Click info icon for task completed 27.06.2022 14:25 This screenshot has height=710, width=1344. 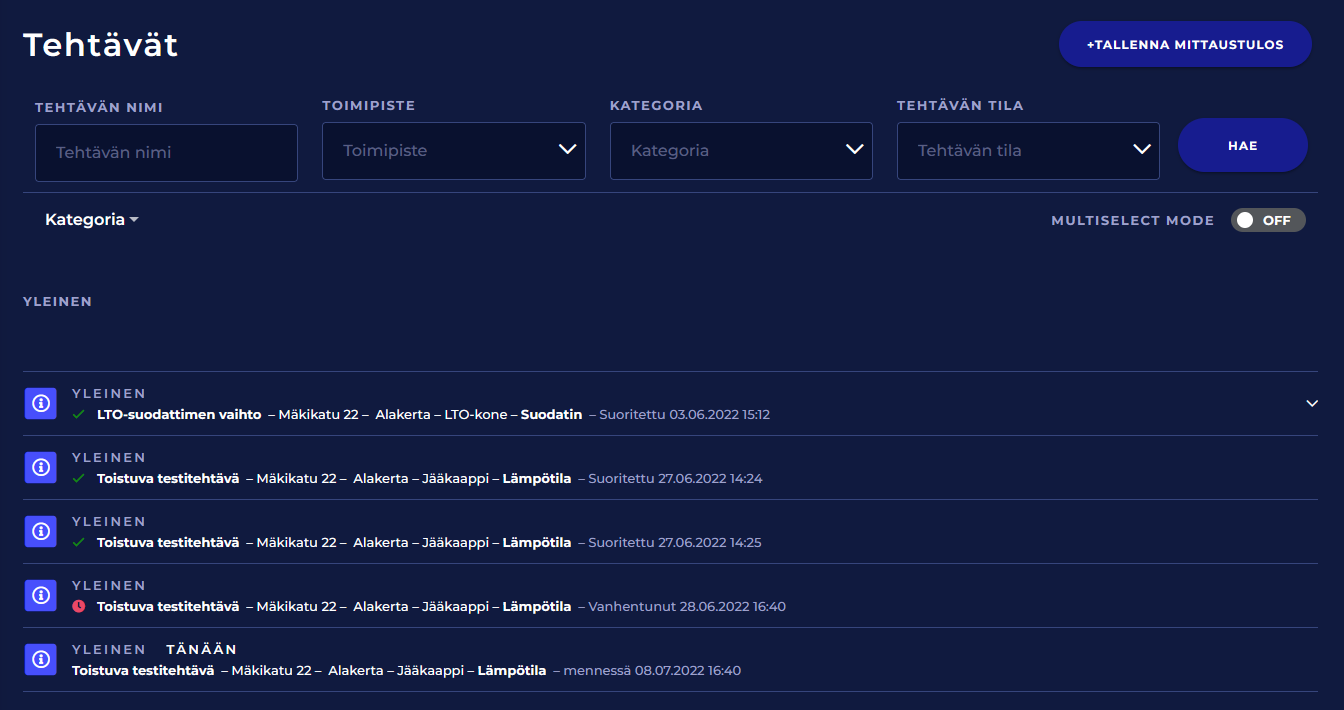click(x=40, y=531)
